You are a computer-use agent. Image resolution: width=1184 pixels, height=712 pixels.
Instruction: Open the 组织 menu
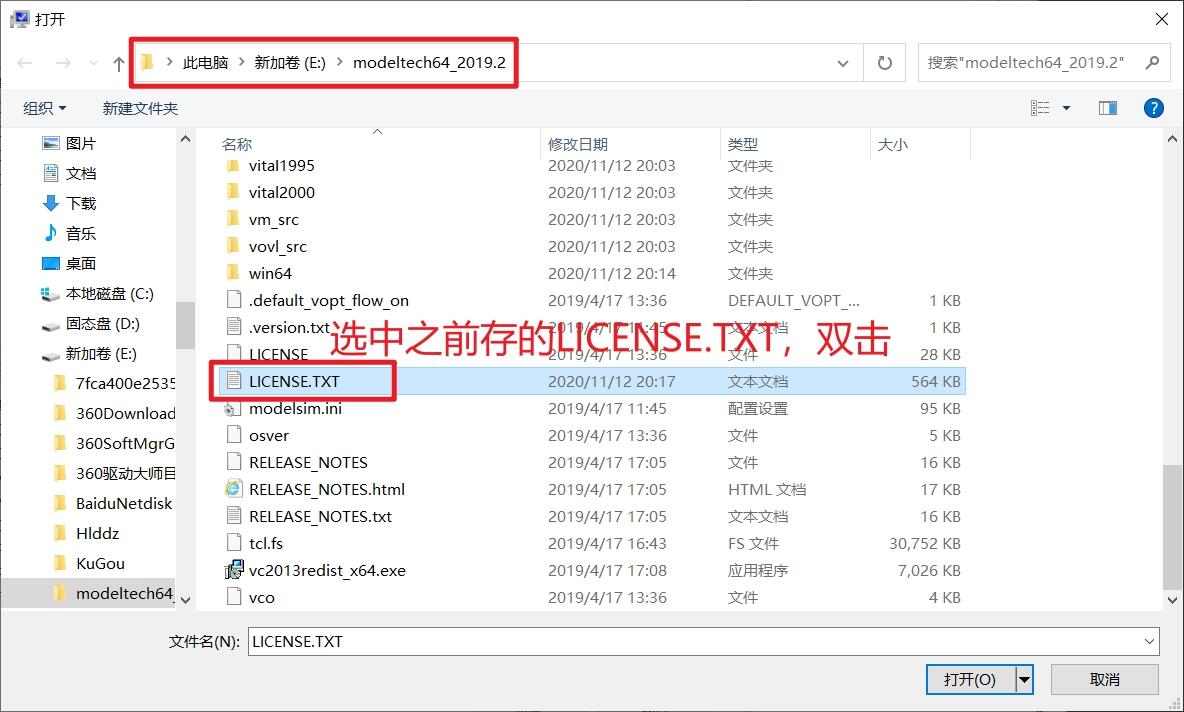click(45, 109)
